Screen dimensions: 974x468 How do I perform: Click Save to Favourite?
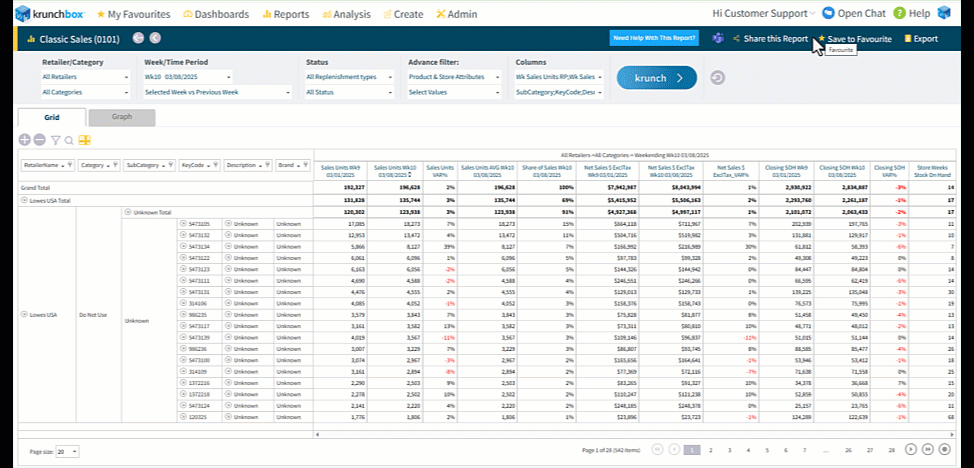[855, 39]
